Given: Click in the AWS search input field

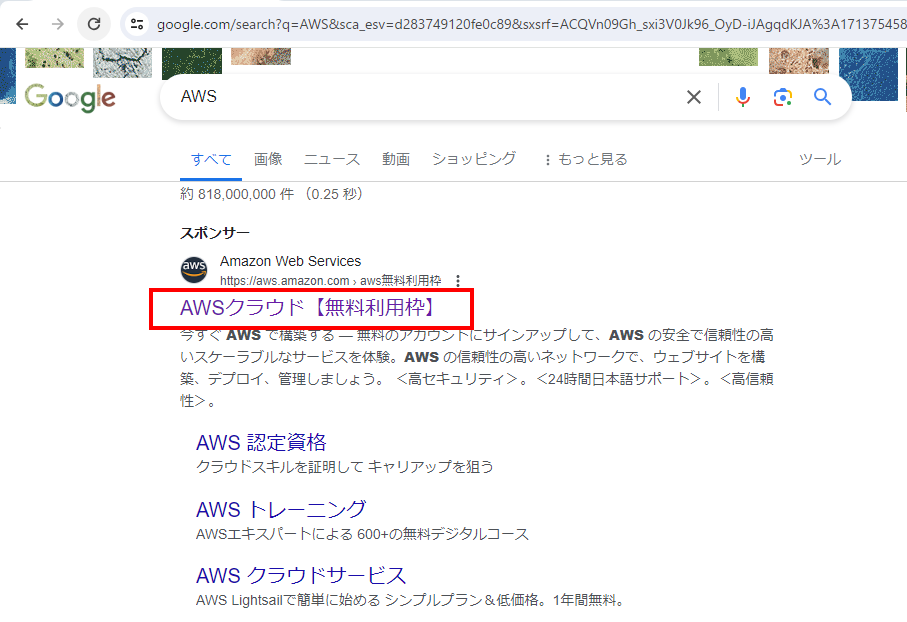Looking at the screenshot, I should point(420,97).
